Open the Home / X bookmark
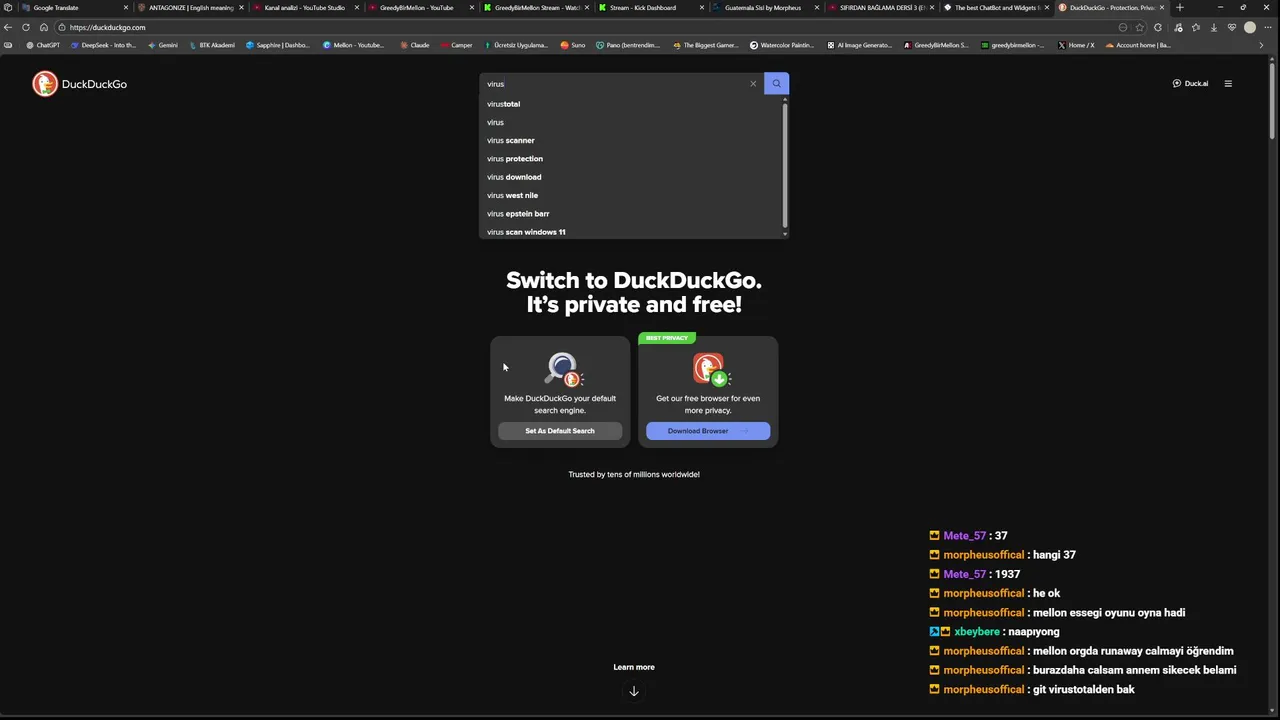 tap(1076, 45)
